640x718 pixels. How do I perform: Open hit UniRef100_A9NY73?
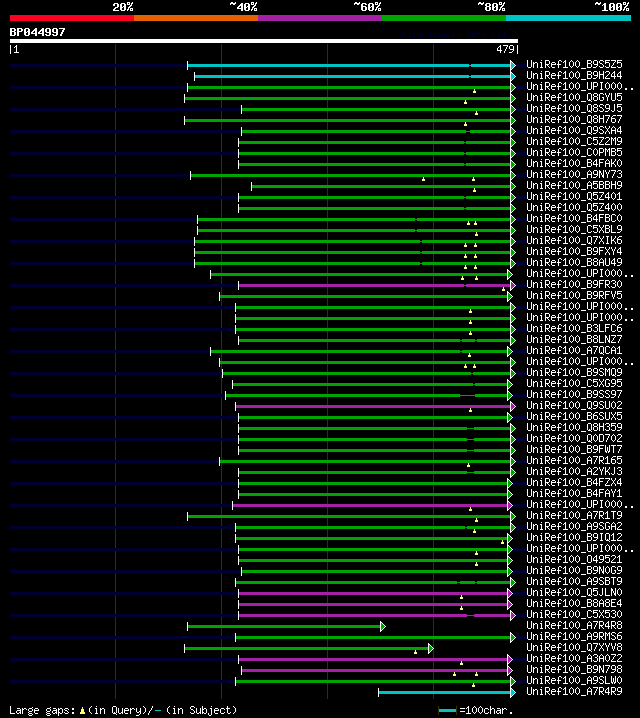tap(574, 174)
